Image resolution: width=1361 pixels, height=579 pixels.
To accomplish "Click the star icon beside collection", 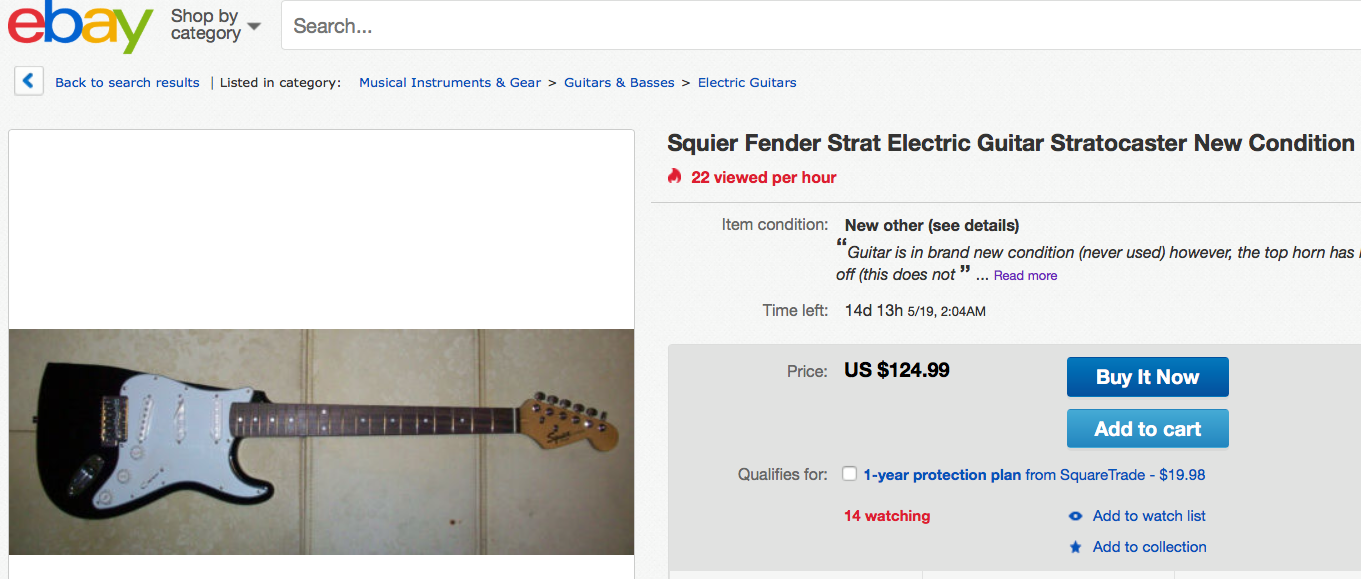I will click(x=1075, y=547).
